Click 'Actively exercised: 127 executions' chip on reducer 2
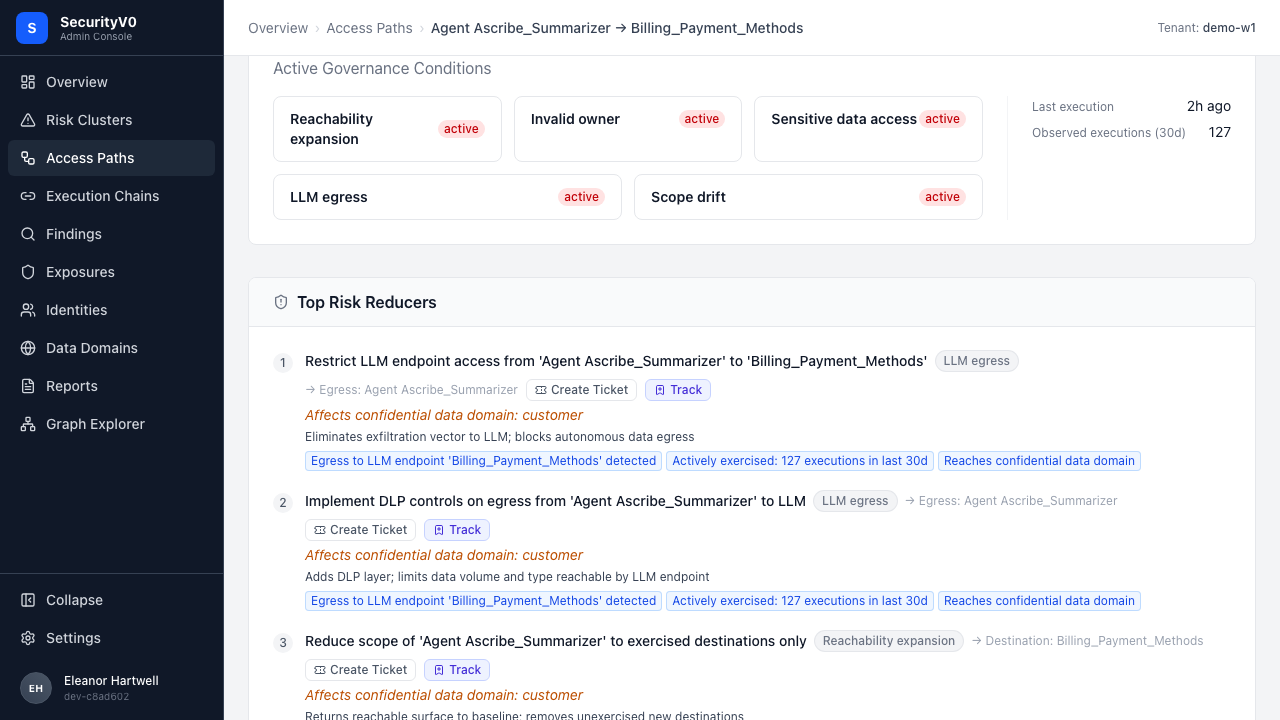1280x720 pixels. point(800,601)
